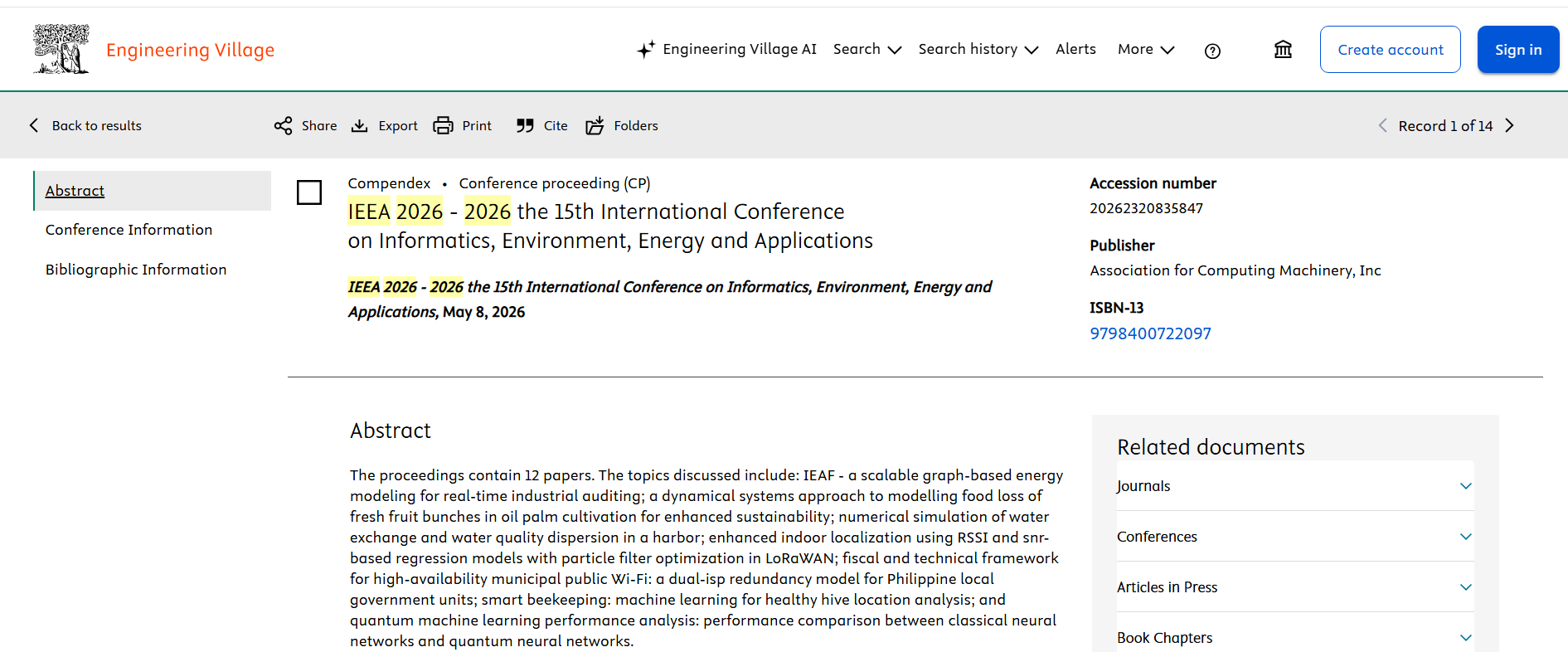Click the Folders icon

click(x=595, y=125)
